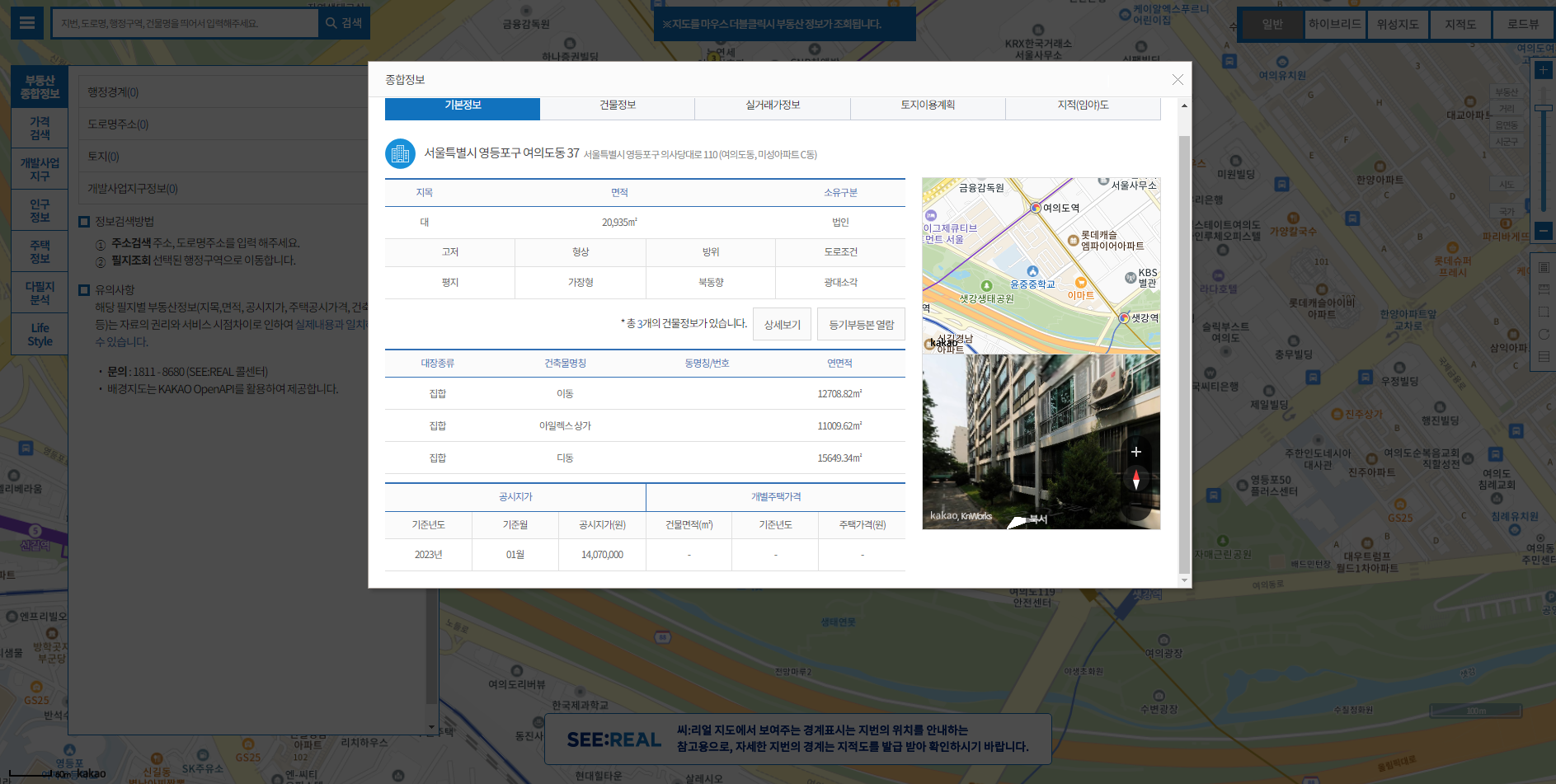Select the distance ruler measurement tool
The width and height of the screenshot is (1556, 784).
[x=1544, y=289]
